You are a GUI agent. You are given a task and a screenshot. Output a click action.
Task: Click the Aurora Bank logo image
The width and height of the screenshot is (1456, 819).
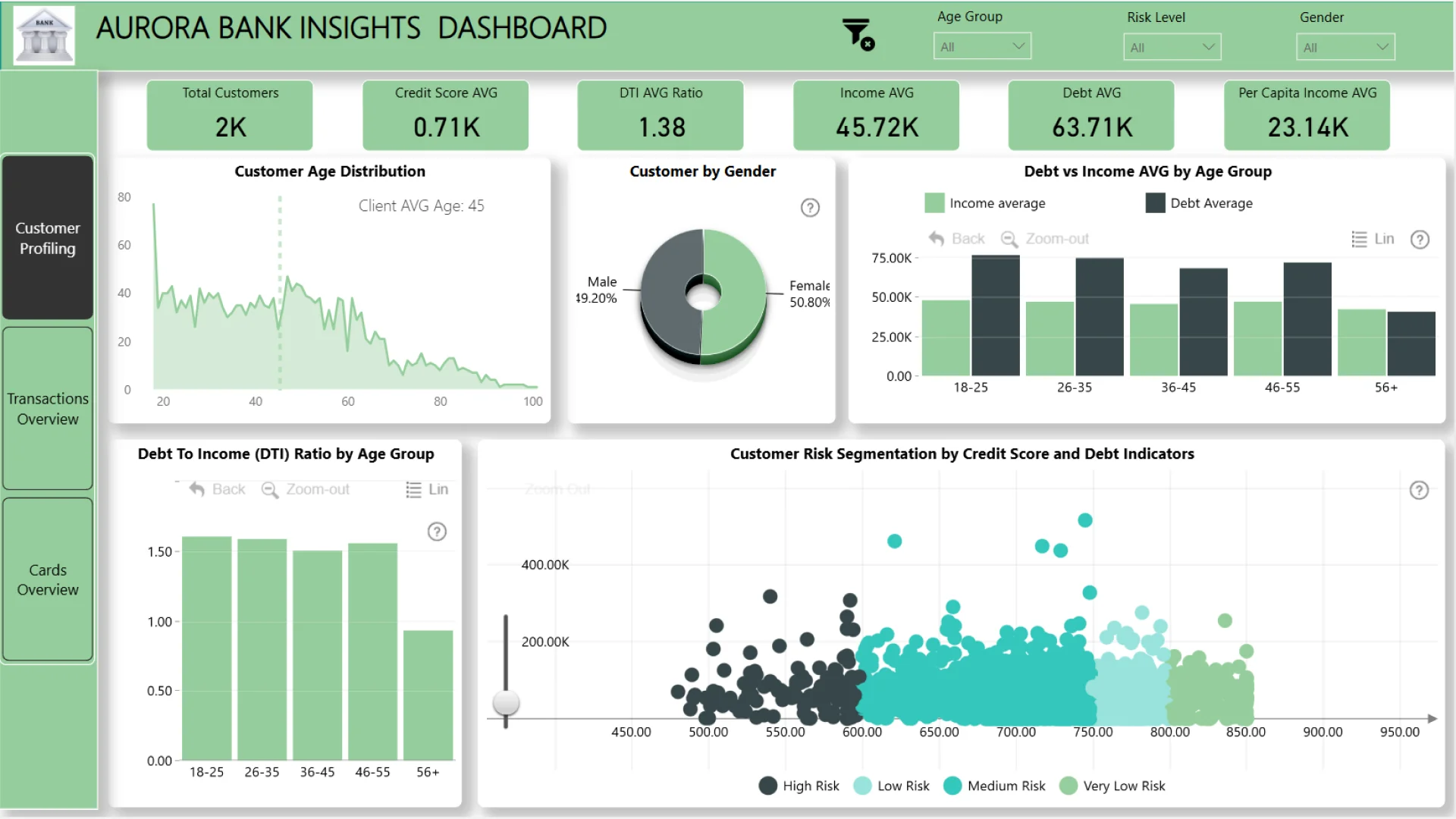click(44, 34)
